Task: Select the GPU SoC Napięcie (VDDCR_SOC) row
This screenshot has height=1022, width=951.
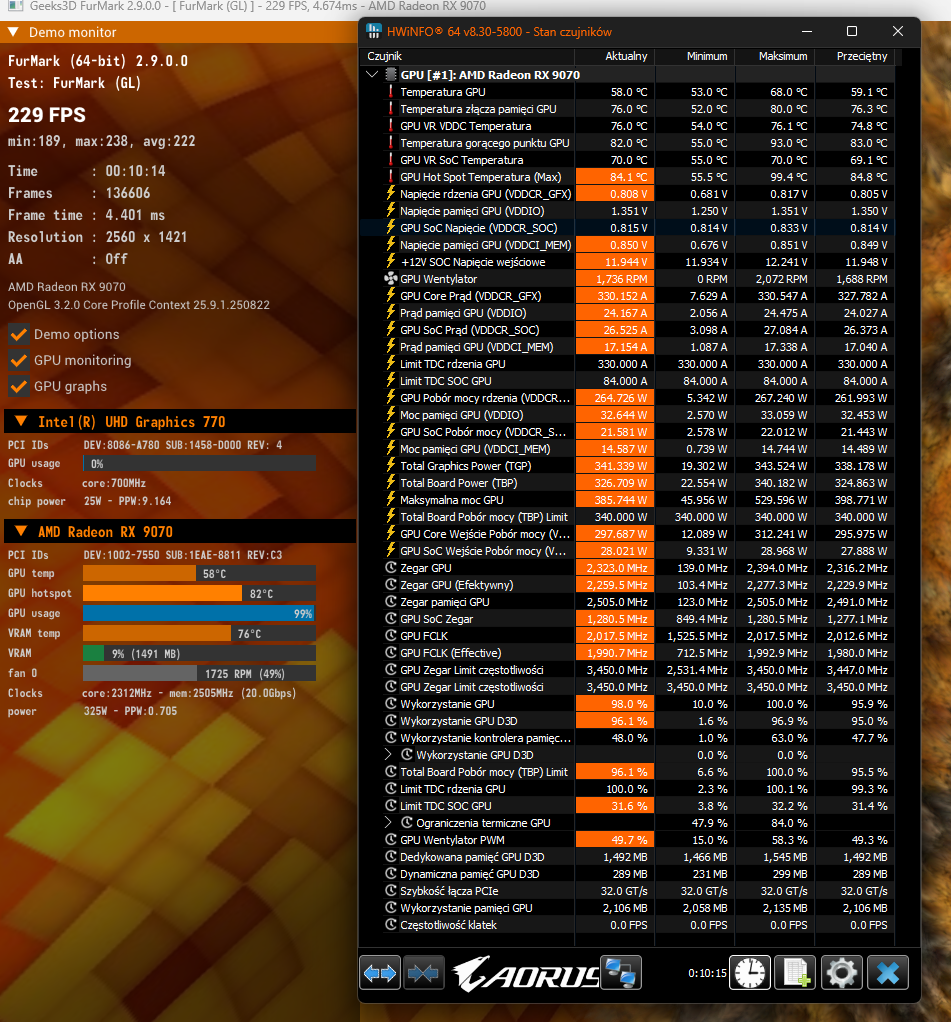Action: 627,227
